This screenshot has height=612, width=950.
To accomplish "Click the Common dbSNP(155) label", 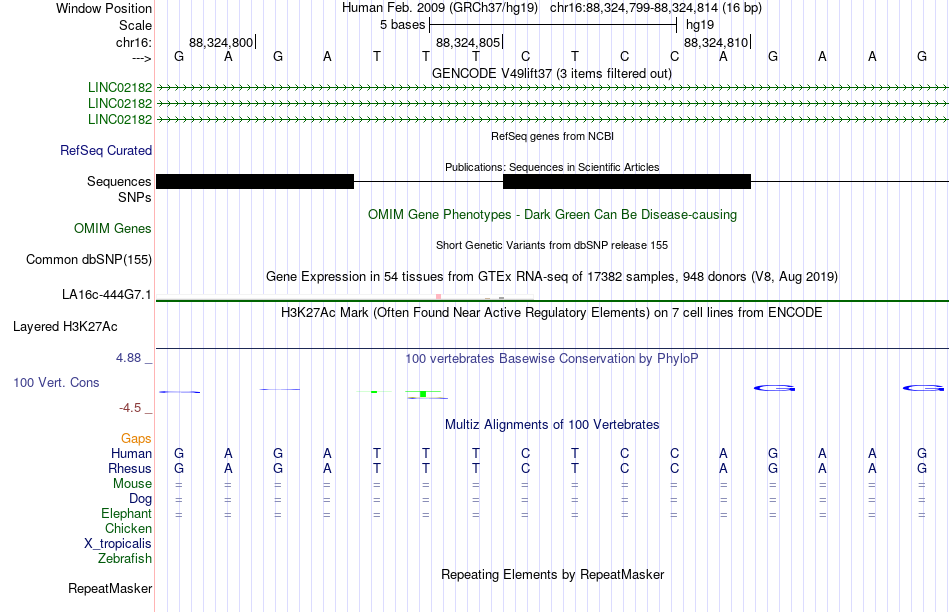I will click(88, 259).
